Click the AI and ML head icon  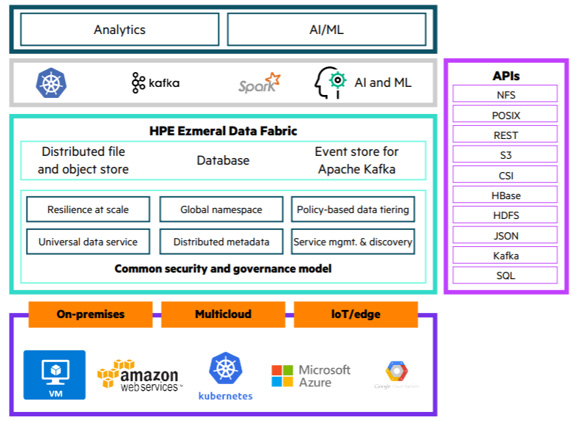(330, 83)
